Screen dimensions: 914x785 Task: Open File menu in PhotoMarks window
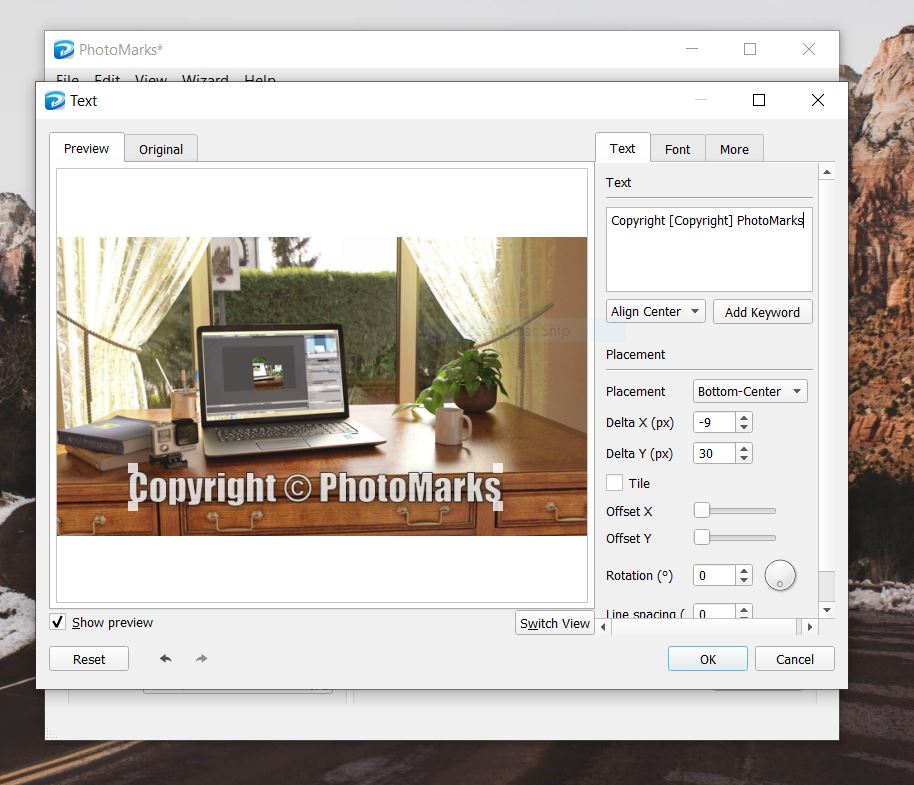[68, 79]
